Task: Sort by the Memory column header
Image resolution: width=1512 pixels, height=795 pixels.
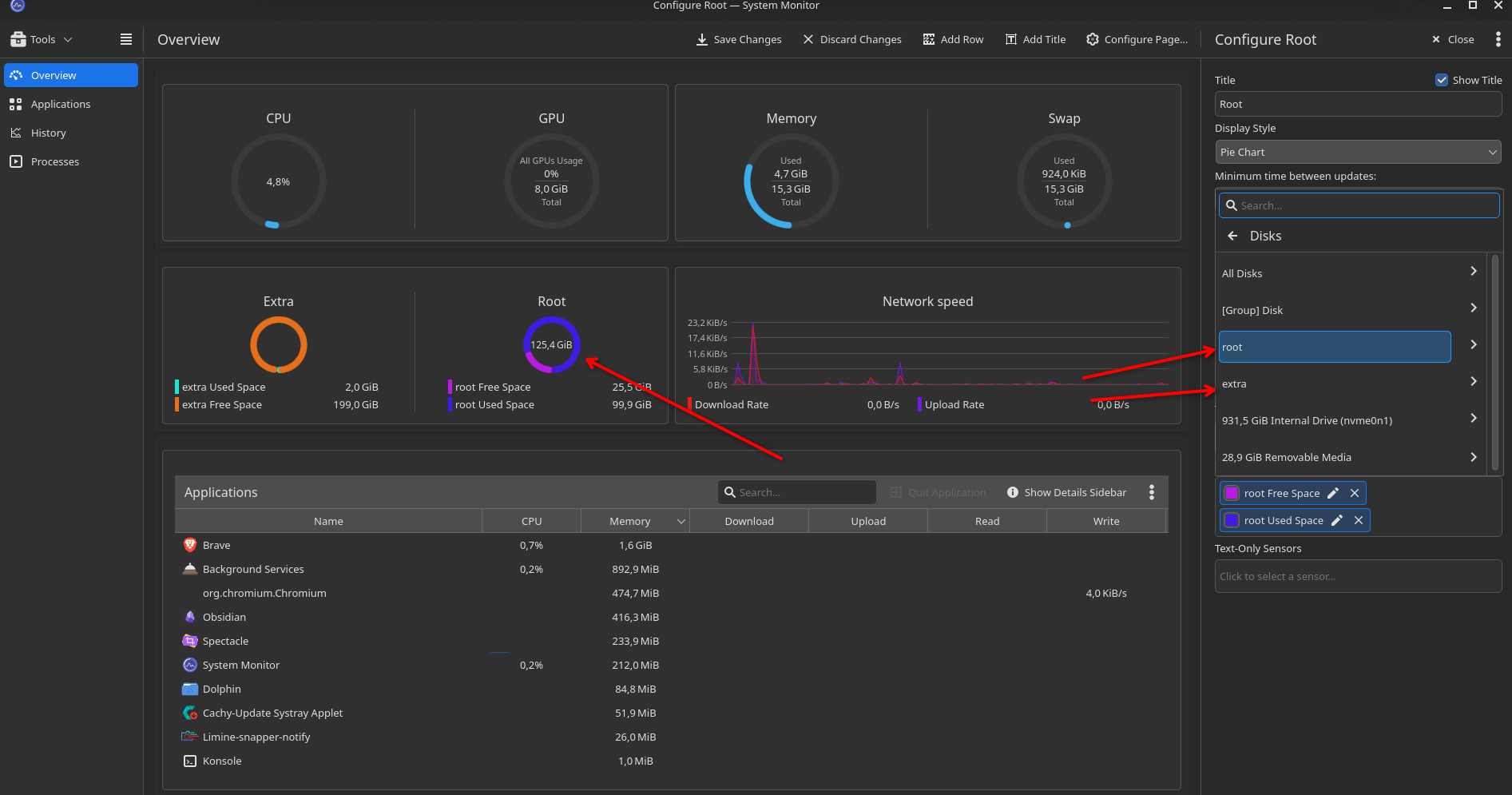Action: coord(635,521)
